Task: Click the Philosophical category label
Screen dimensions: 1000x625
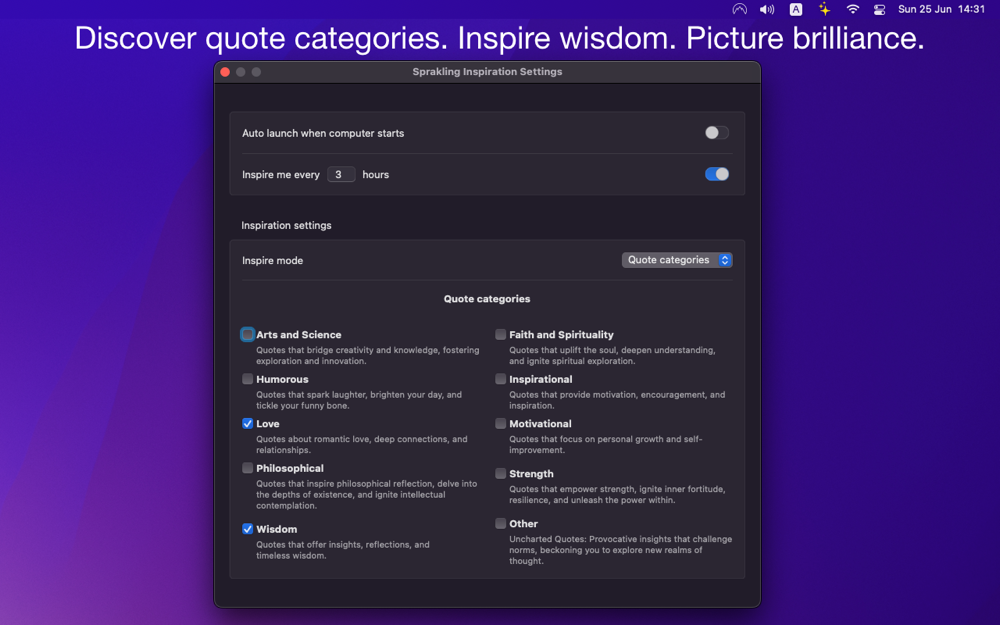Action: 290,468
